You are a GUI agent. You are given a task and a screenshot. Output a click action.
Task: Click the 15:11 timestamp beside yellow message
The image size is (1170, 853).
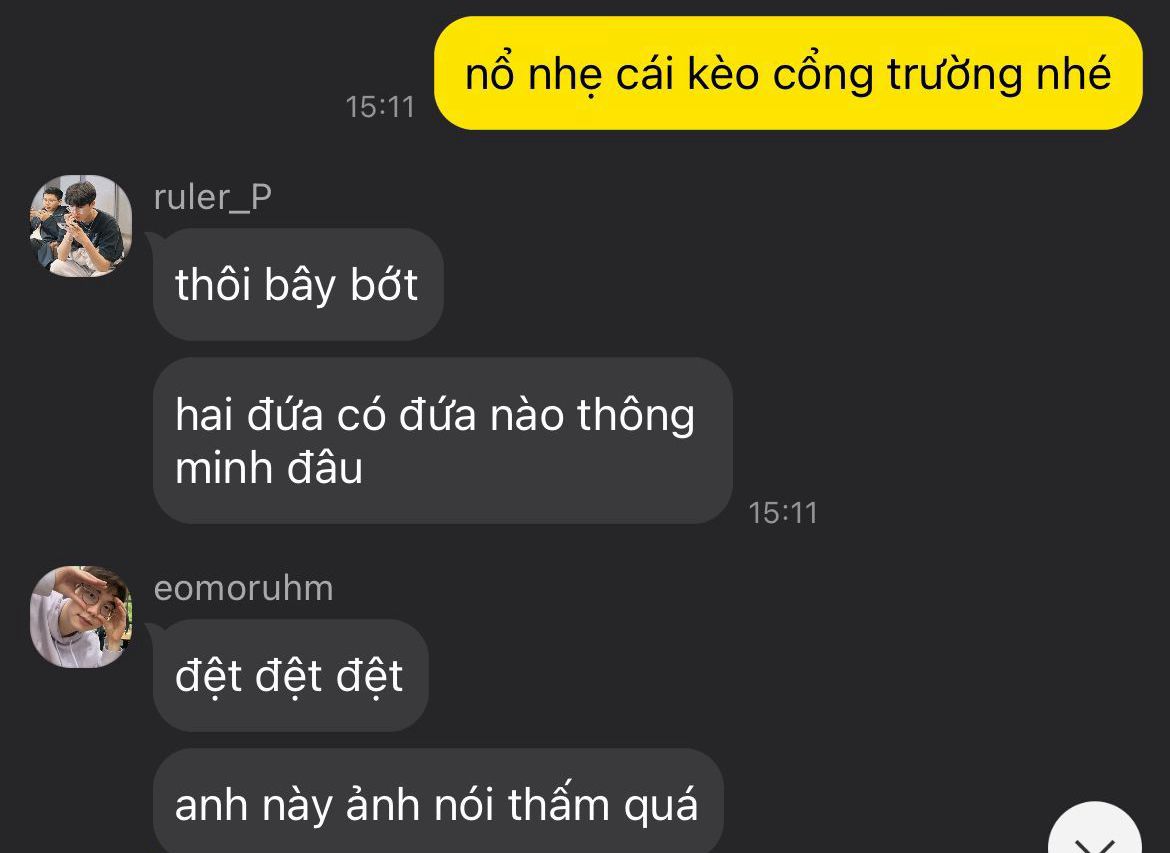[x=380, y=107]
